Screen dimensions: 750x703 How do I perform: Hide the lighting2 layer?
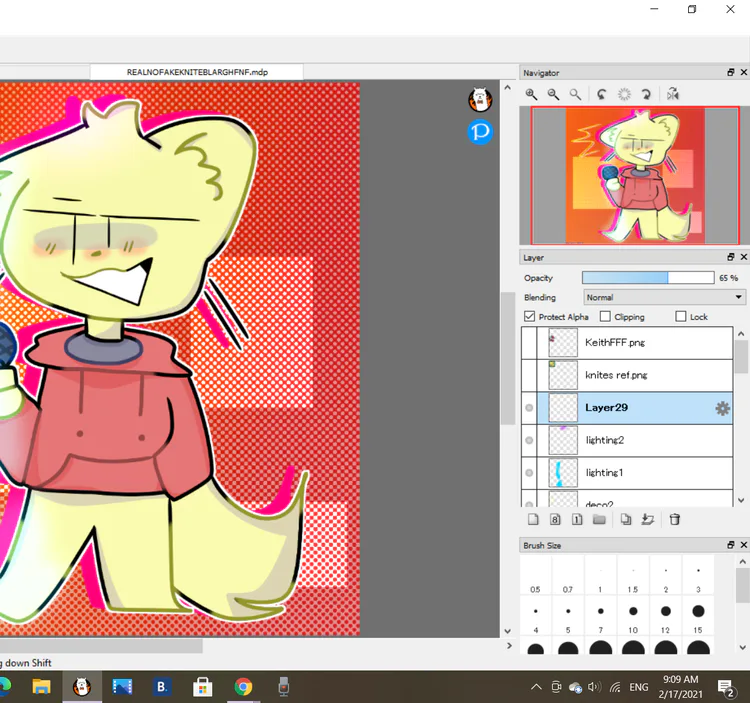529,440
